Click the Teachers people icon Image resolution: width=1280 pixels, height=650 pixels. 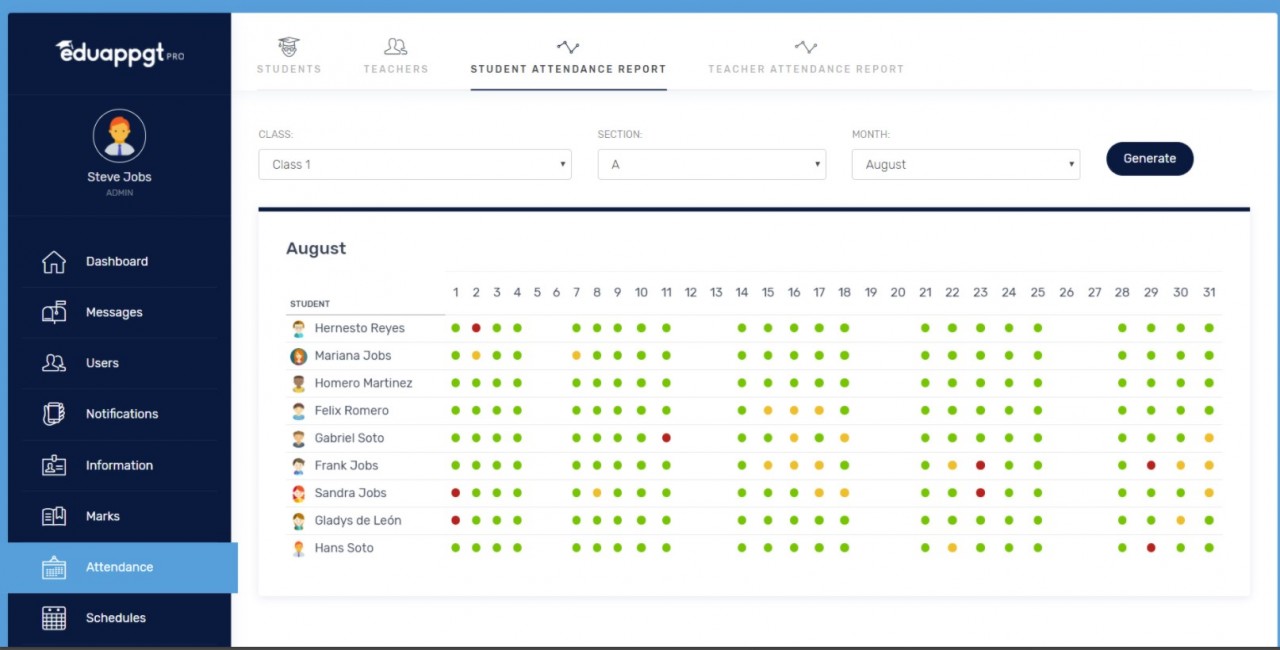click(x=395, y=45)
